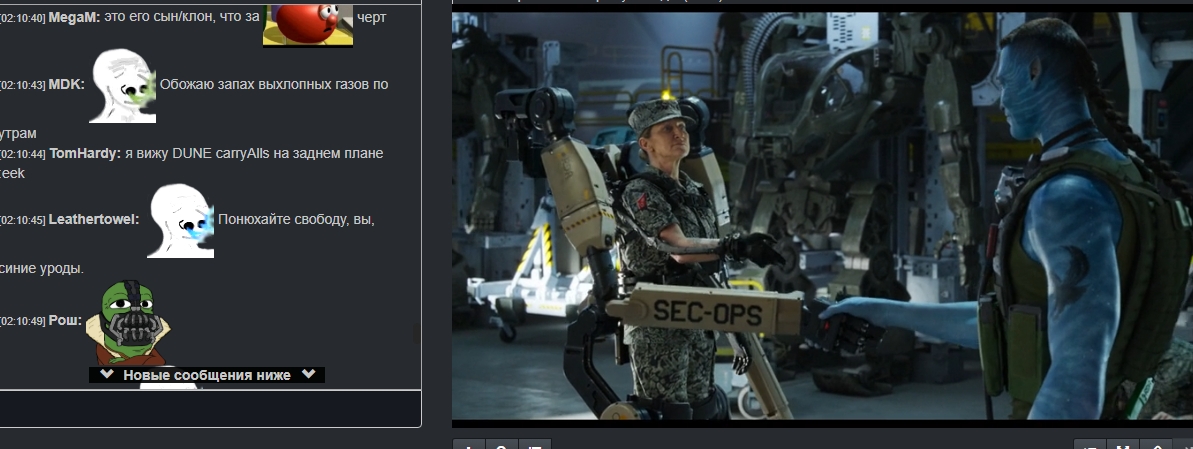1193x449 pixels.
Task: Click the red tomato emote in MegaM's message
Action: pos(307,25)
